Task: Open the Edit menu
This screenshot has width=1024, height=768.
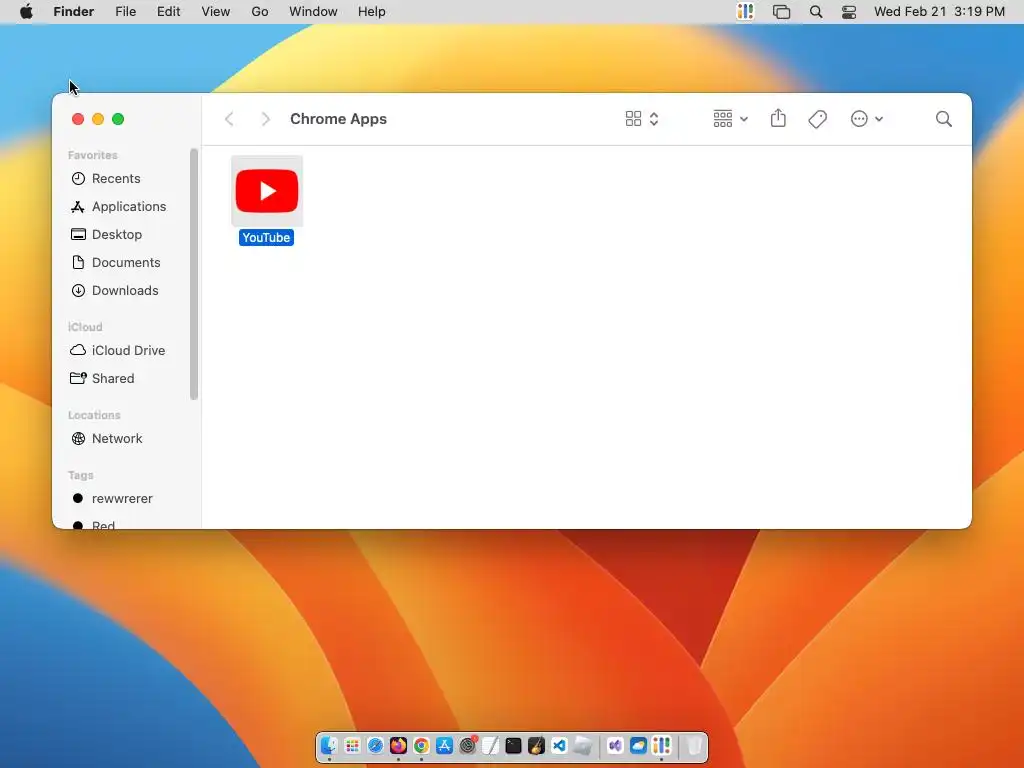Action: [x=168, y=12]
